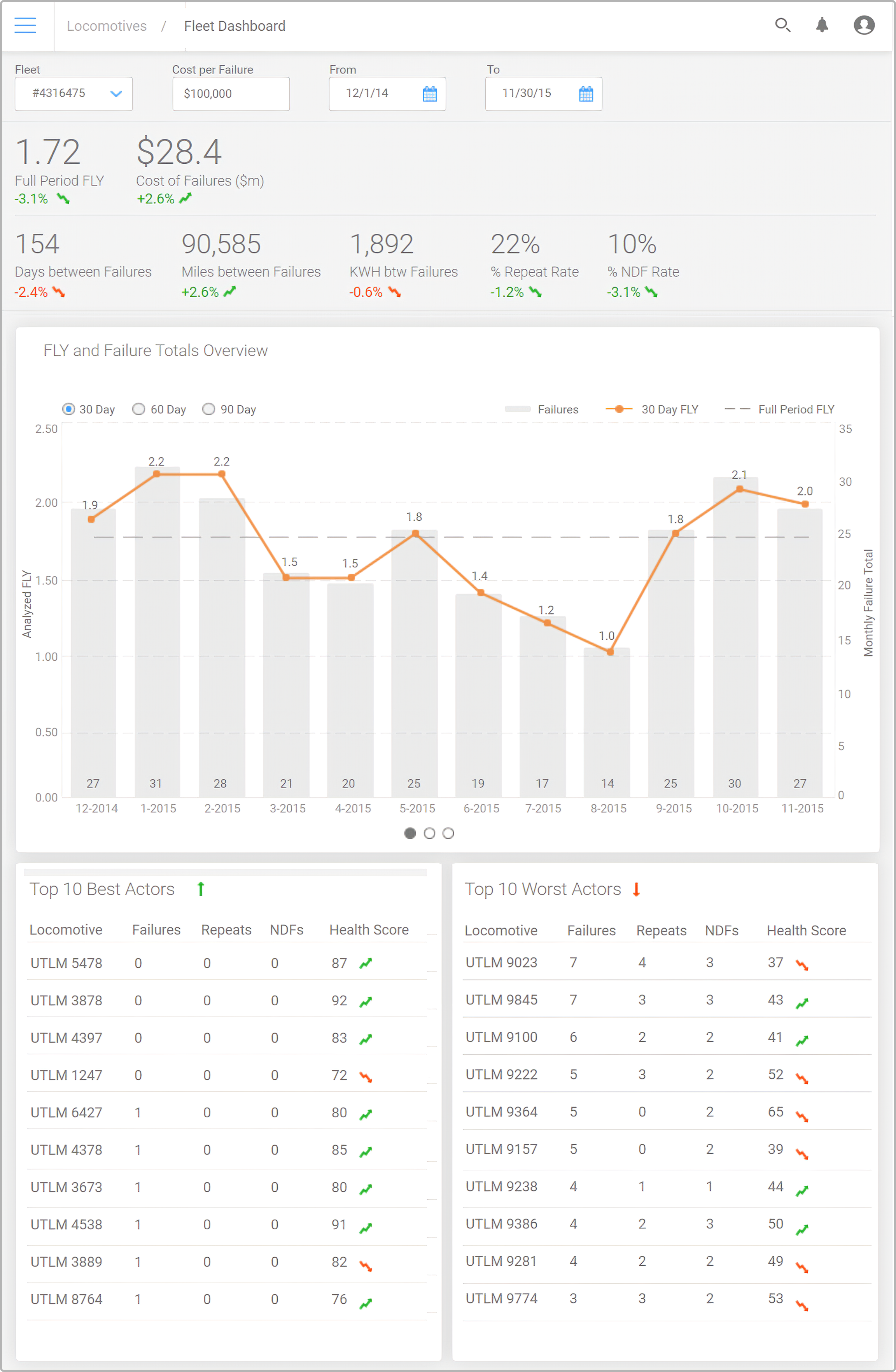Select the 60 Day radio option
The height and width of the screenshot is (1372, 896).
pos(138,409)
